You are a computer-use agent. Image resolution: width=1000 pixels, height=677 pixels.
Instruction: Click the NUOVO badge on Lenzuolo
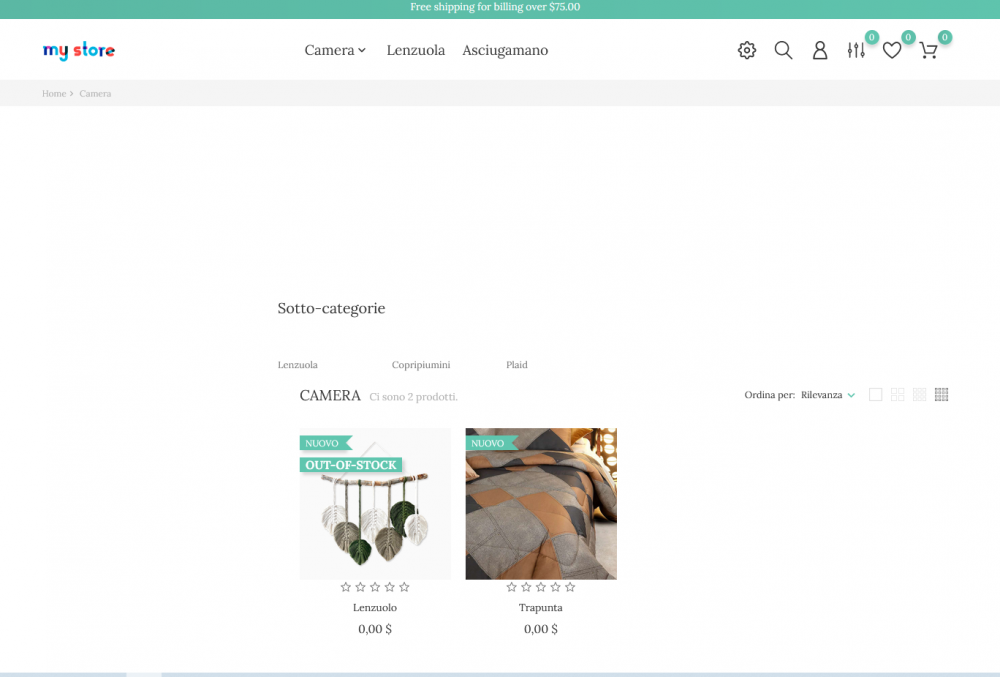(325, 443)
